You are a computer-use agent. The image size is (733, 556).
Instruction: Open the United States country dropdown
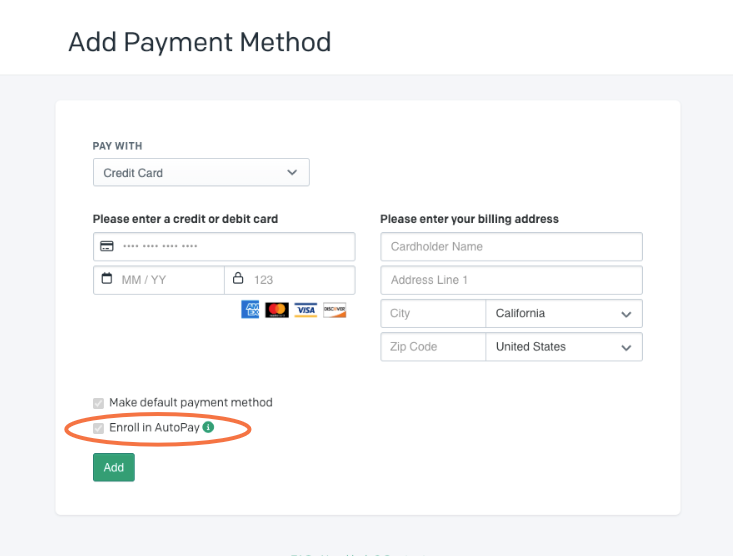[x=563, y=347]
